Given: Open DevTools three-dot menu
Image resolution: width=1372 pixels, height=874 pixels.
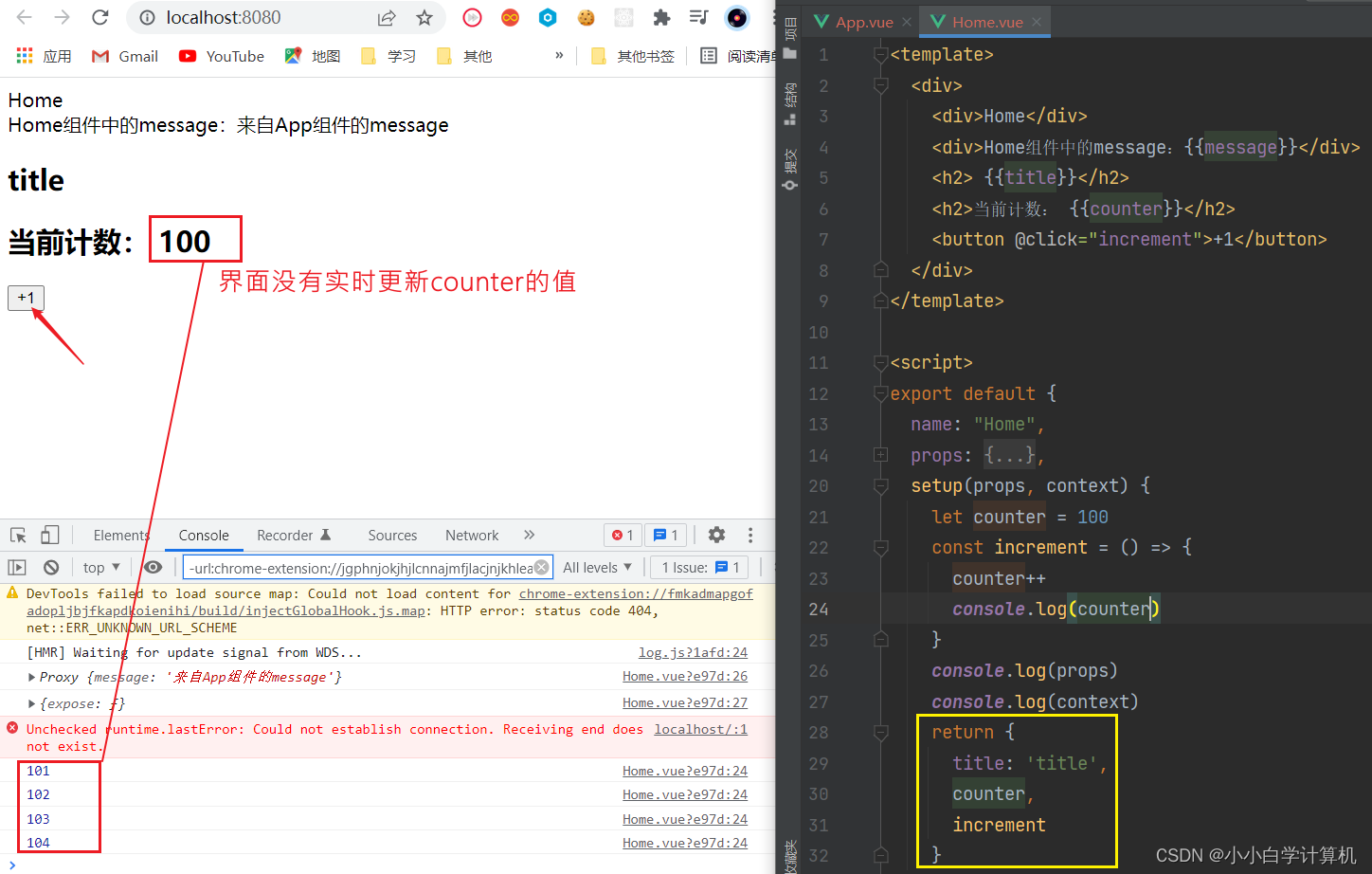Looking at the screenshot, I should click(749, 535).
